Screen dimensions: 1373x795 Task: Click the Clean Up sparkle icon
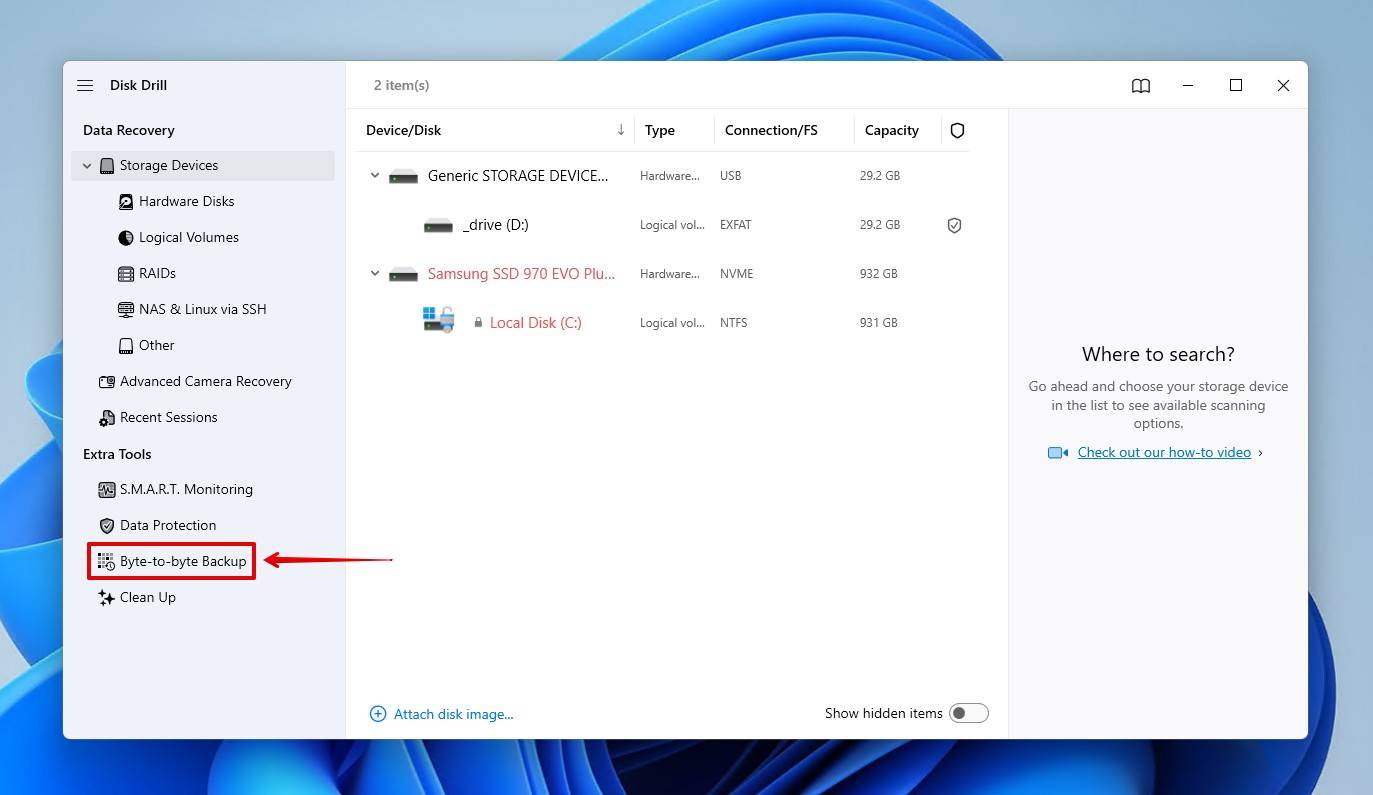[107, 598]
